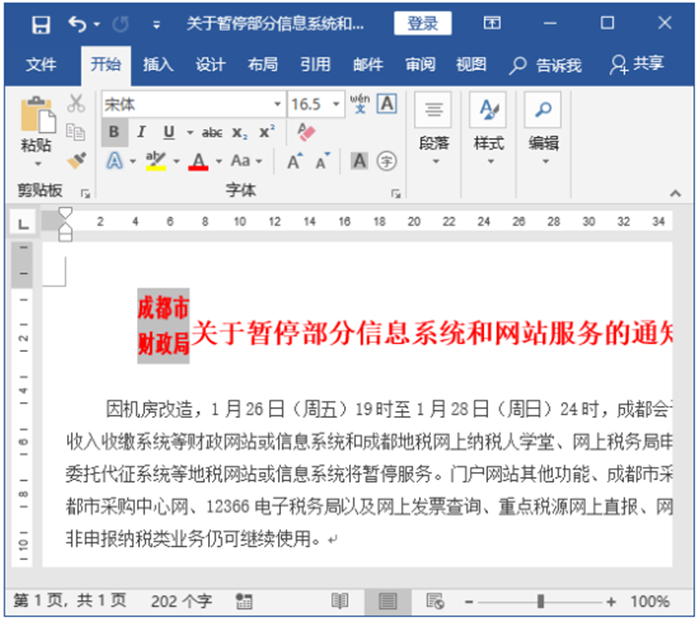Viewport: 700px width, 622px height.
Task: Click the 登录 sign-in button
Action: (422, 23)
